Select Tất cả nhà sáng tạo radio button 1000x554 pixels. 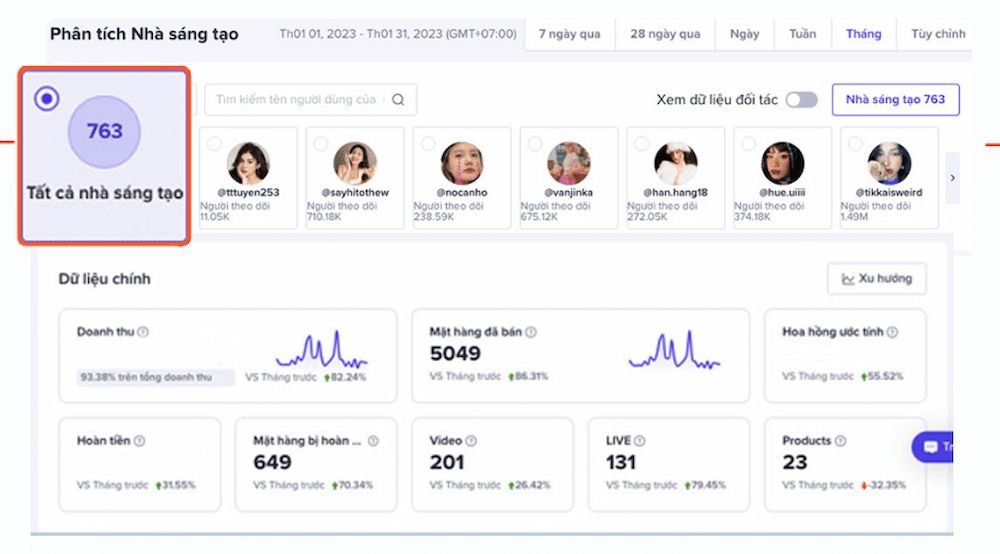[x=46, y=98]
